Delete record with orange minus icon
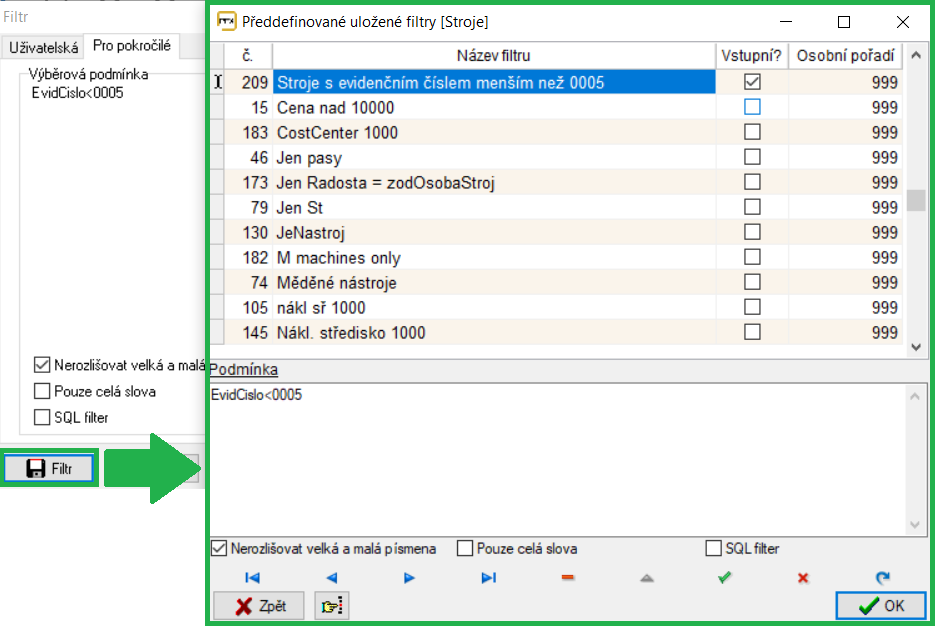Viewport: 935px width, 626px height. point(567,578)
